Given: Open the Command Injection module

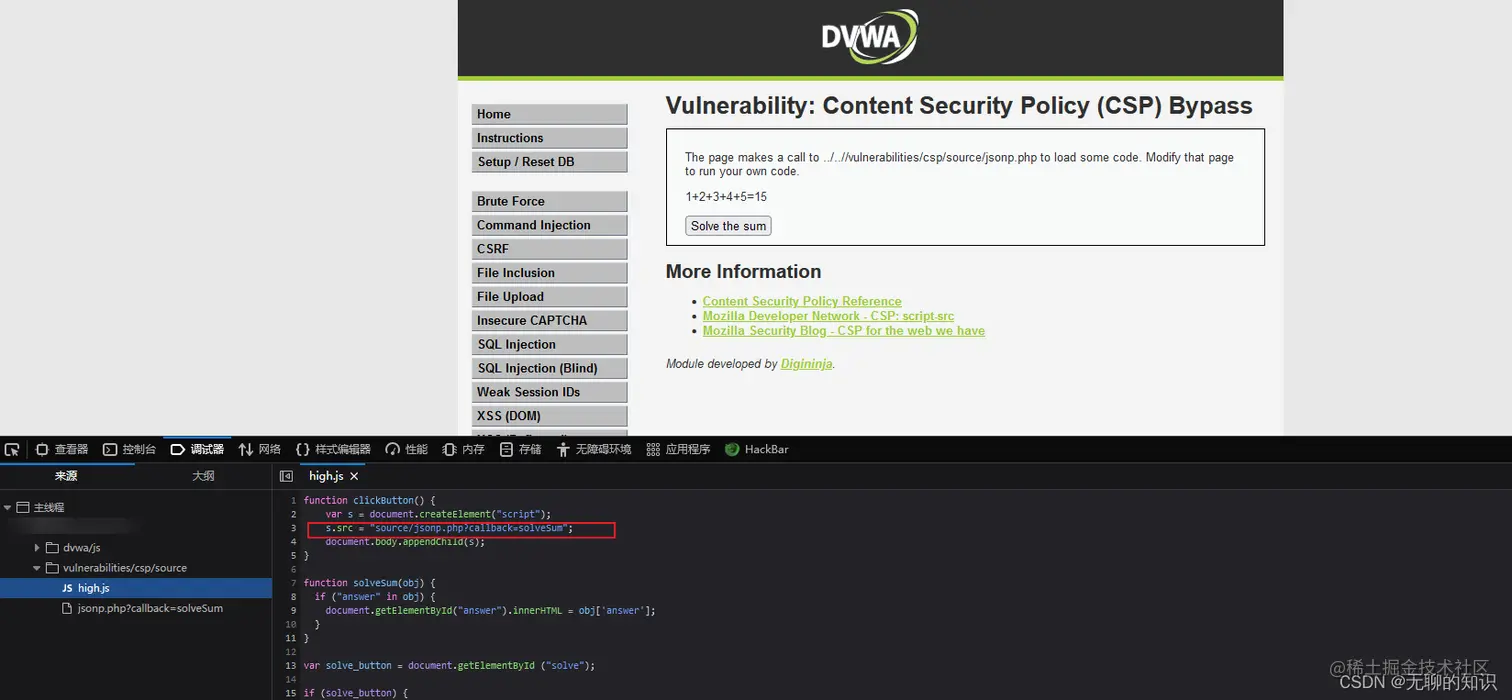Looking at the screenshot, I should click(x=550, y=225).
